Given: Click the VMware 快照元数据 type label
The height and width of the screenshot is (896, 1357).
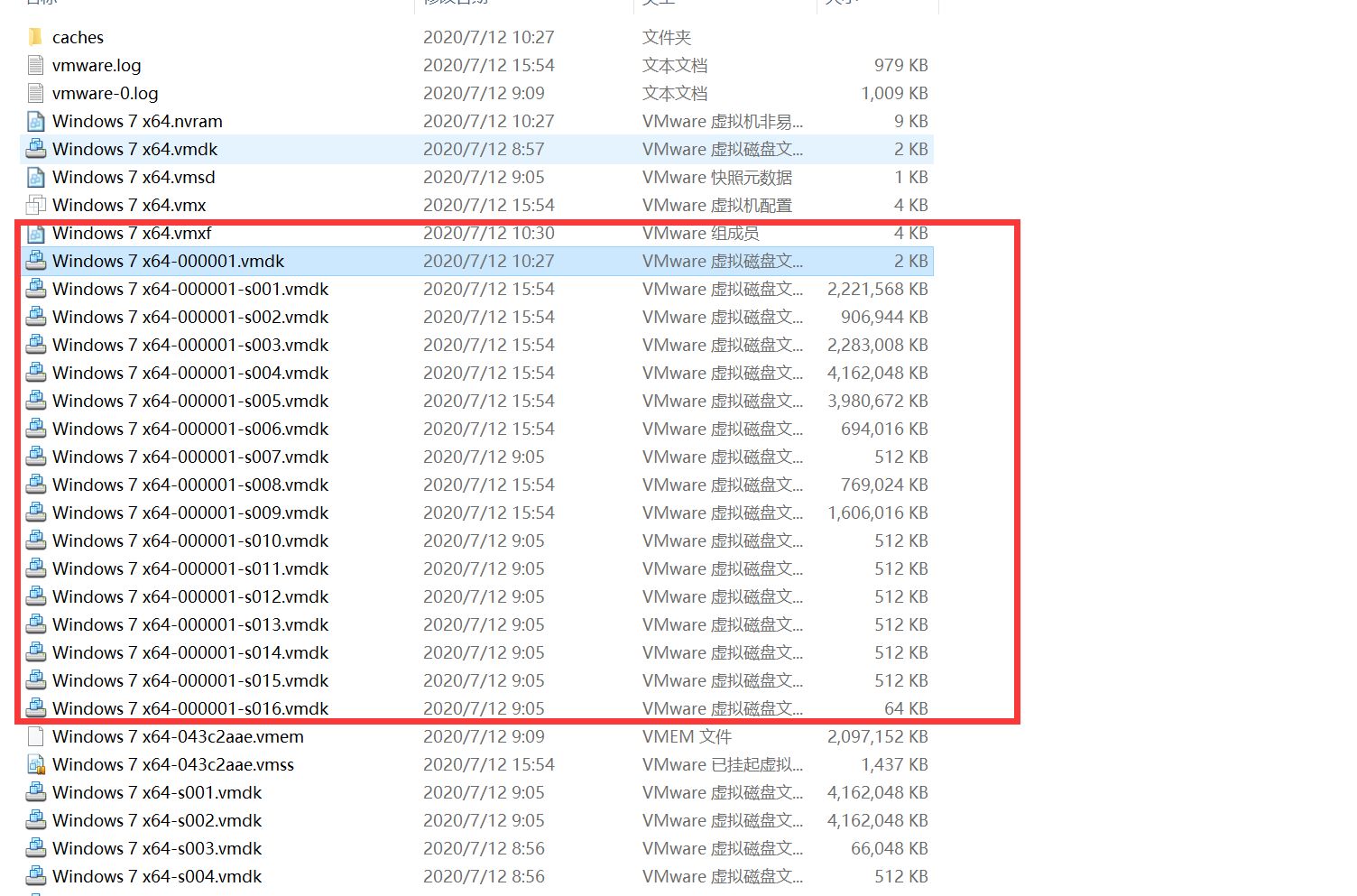Looking at the screenshot, I should tap(717, 177).
